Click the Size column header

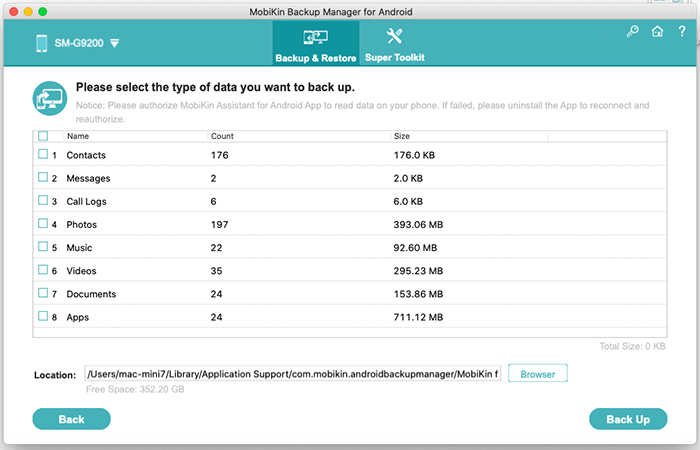tap(402, 136)
